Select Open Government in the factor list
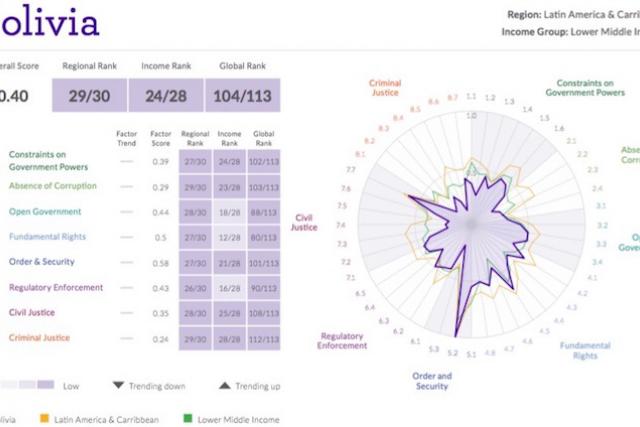The image size is (640, 427). point(45,212)
